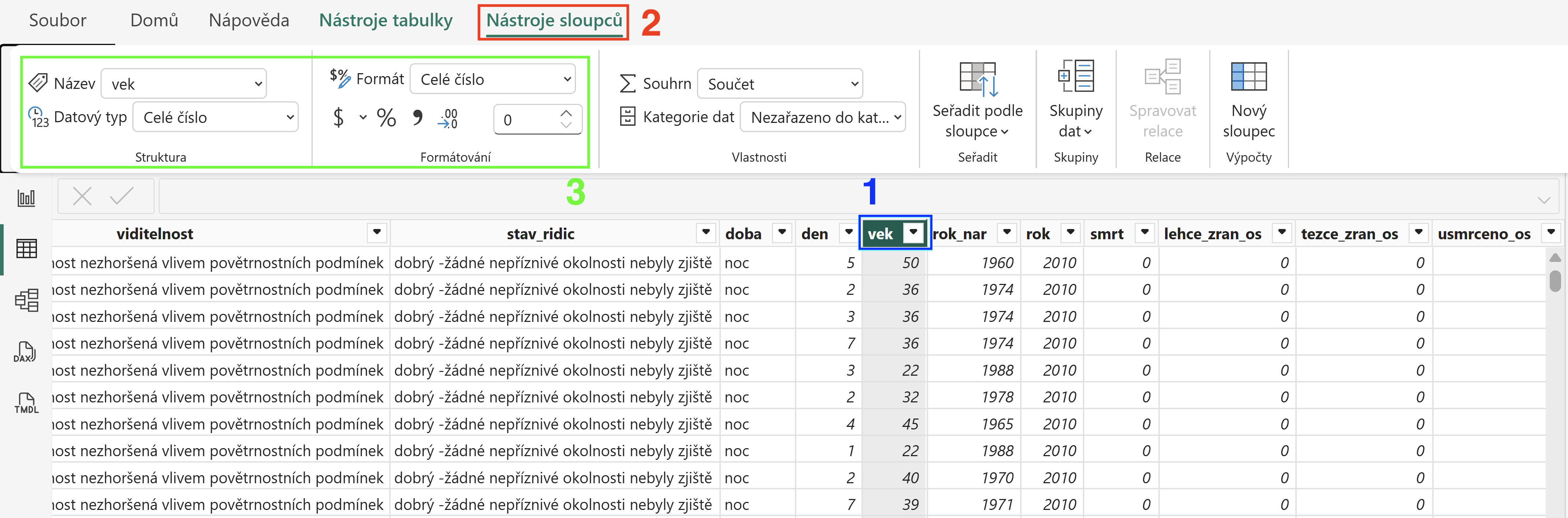Apply percentage format icon
The image size is (1568, 518).
(387, 117)
